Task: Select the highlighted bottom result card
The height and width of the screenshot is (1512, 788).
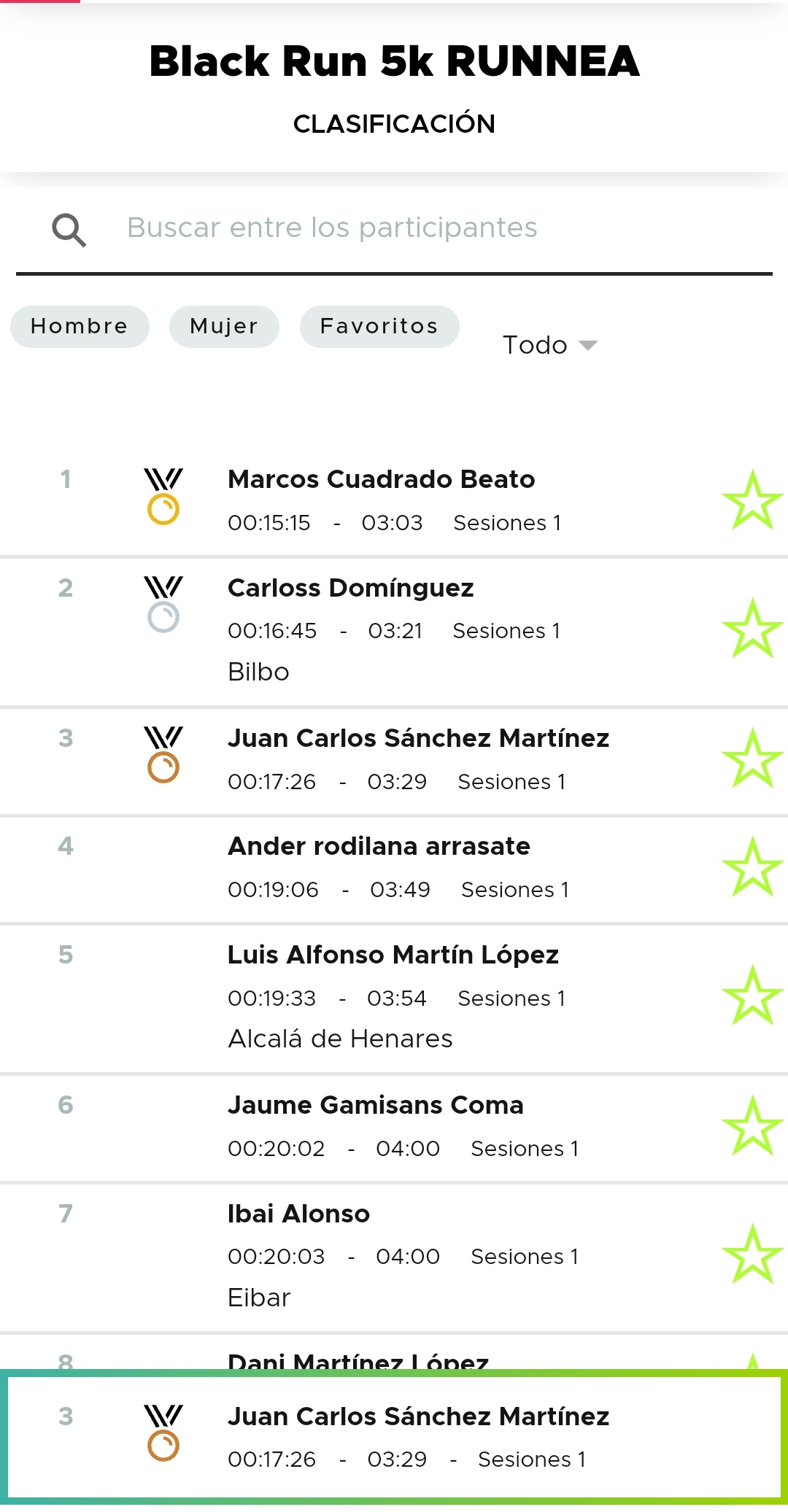Action: tap(394, 1437)
